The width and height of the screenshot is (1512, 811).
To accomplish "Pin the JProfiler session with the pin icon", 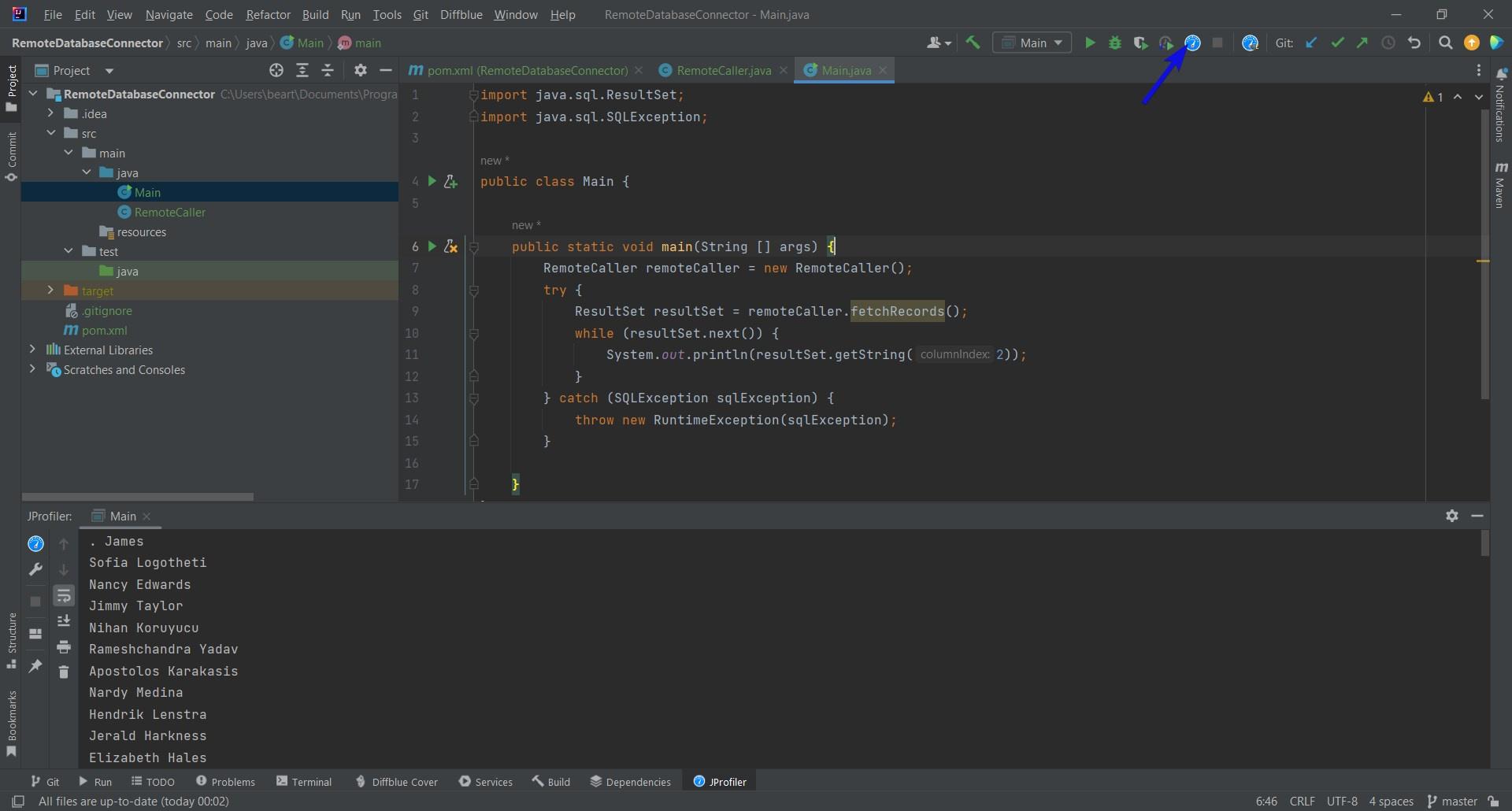I will pyautogui.click(x=35, y=667).
